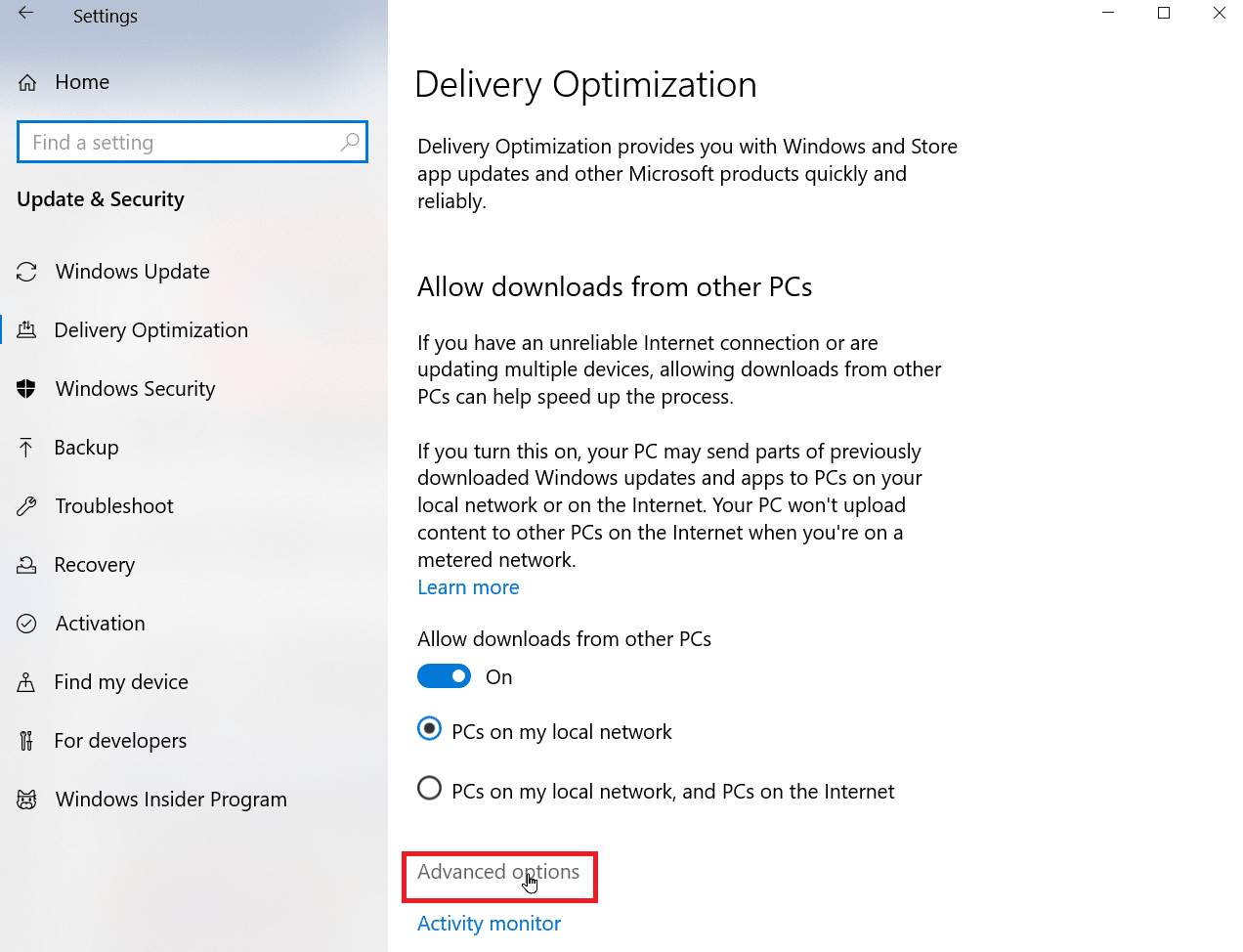Open the Delivery Optimization page
Viewport: 1243px width, 952px height.
point(150,330)
